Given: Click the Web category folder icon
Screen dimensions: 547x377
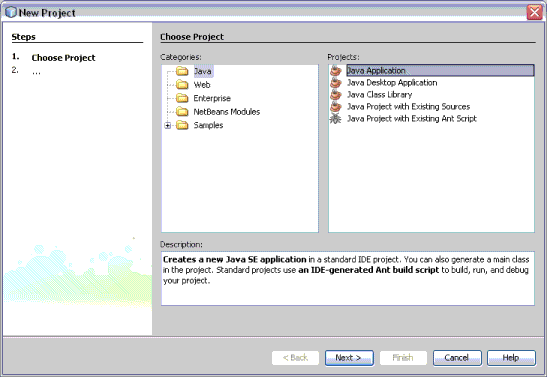Looking at the screenshot, I should point(182,85).
